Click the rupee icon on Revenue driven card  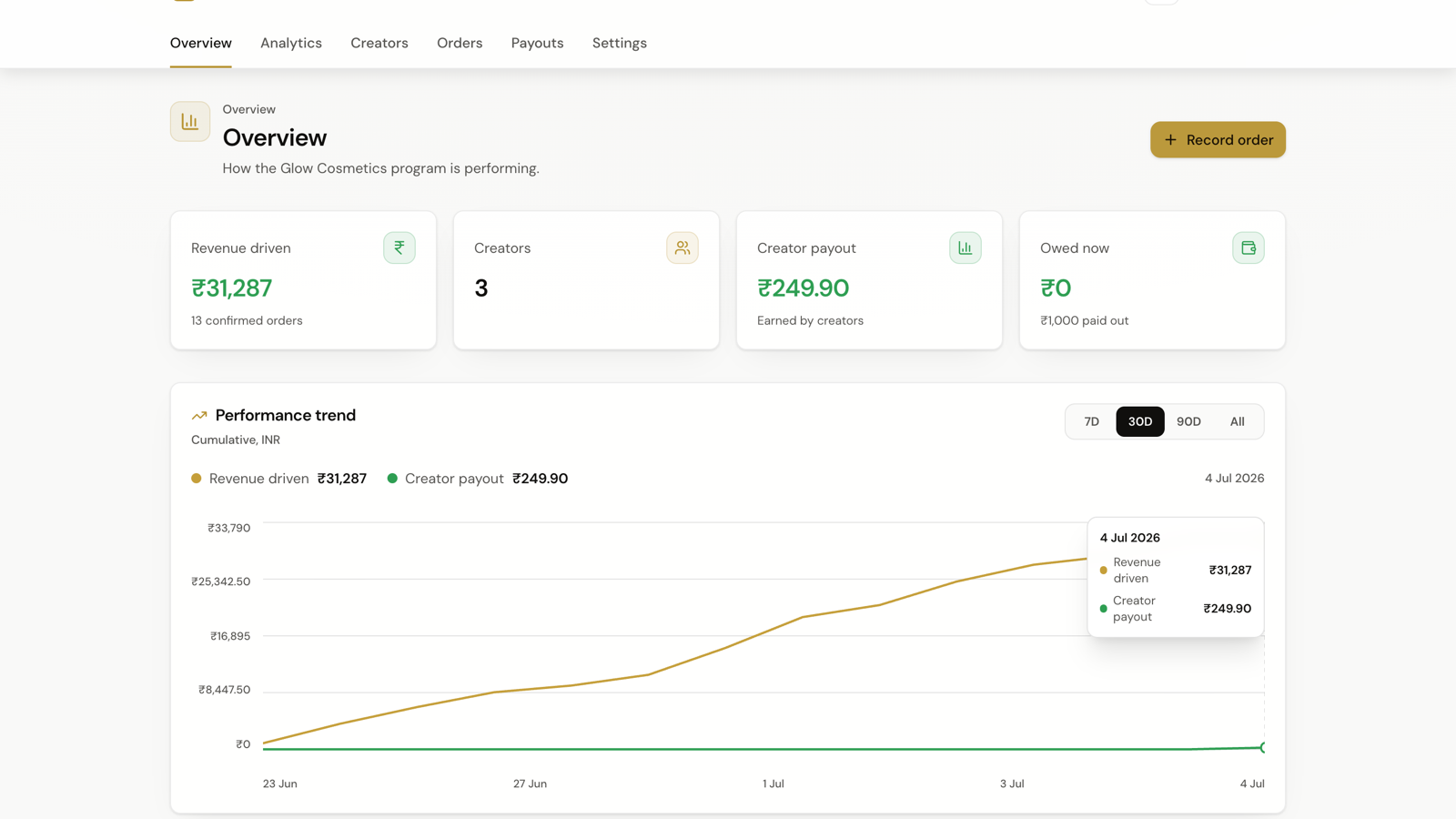point(399,248)
